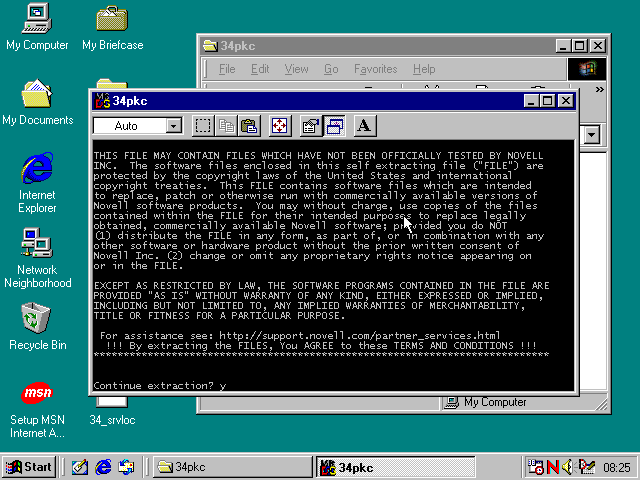Screen dimensions: 640x480
Task: Open the File menu in the folder window
Action: [227, 69]
